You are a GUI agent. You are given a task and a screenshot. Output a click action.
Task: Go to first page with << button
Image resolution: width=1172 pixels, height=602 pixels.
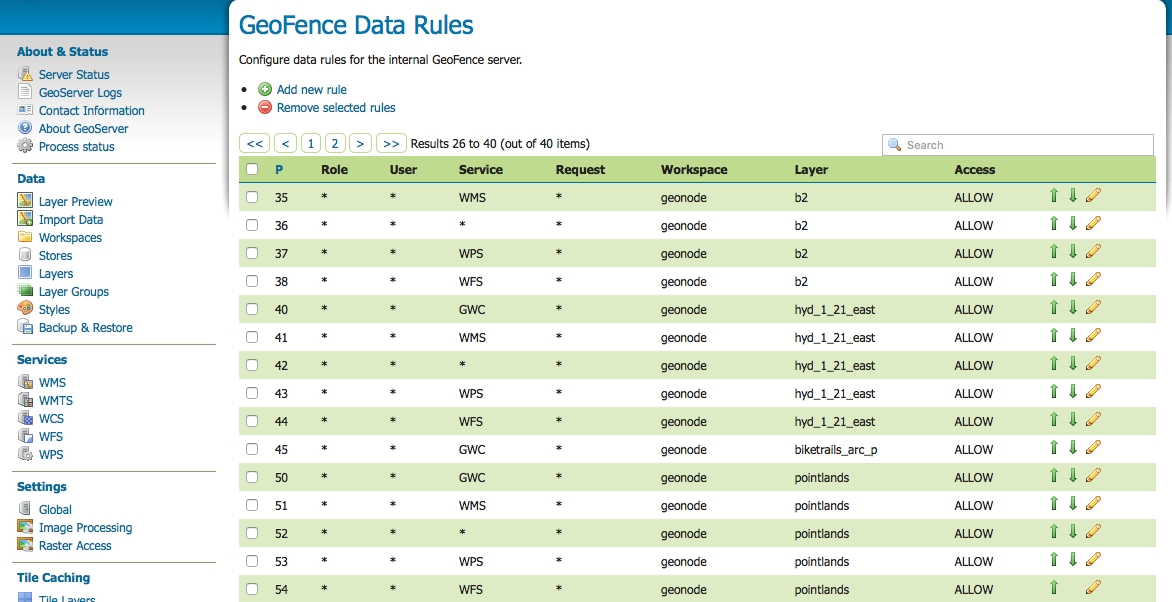[x=255, y=144]
